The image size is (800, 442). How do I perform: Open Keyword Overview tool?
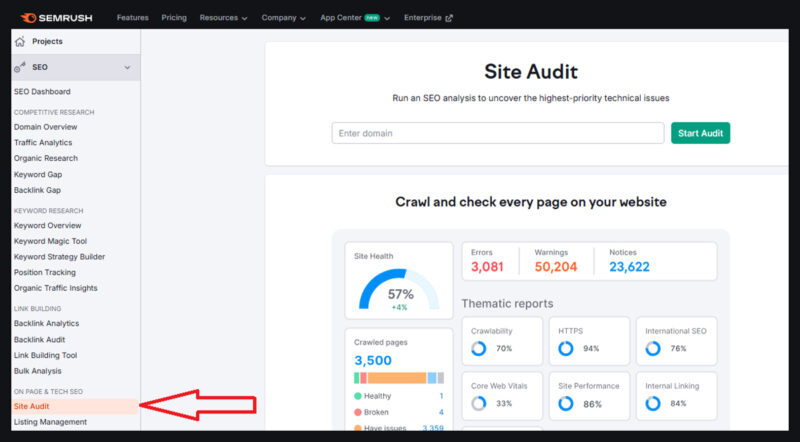pos(47,225)
